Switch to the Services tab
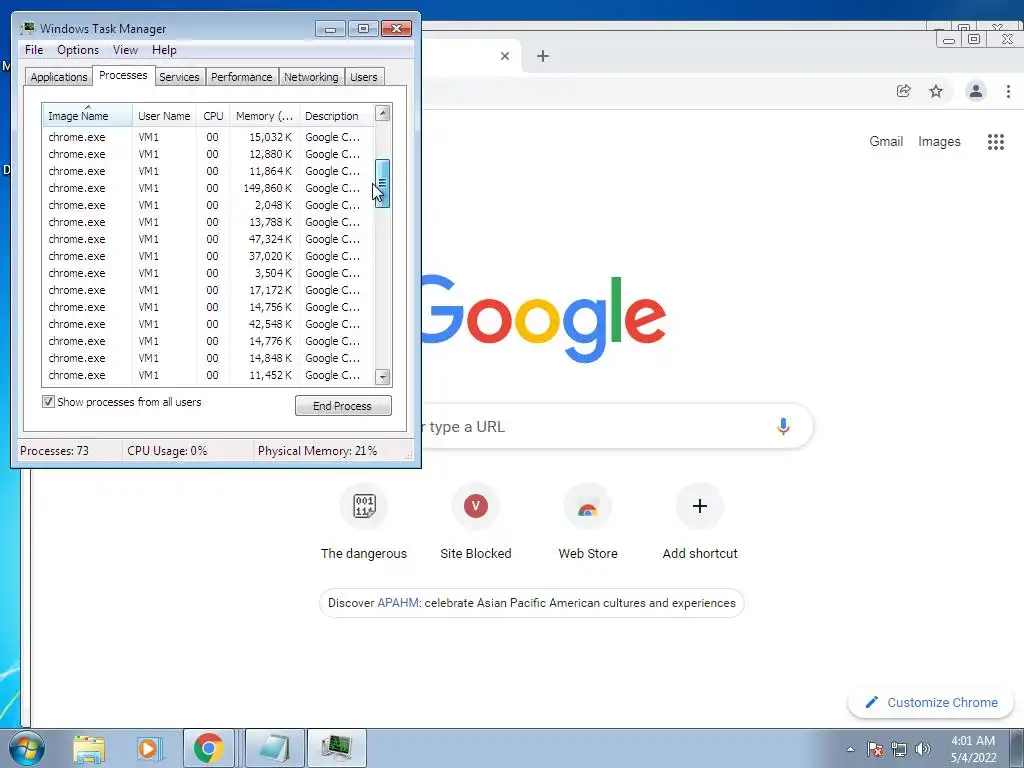The image size is (1024, 768). tap(179, 77)
